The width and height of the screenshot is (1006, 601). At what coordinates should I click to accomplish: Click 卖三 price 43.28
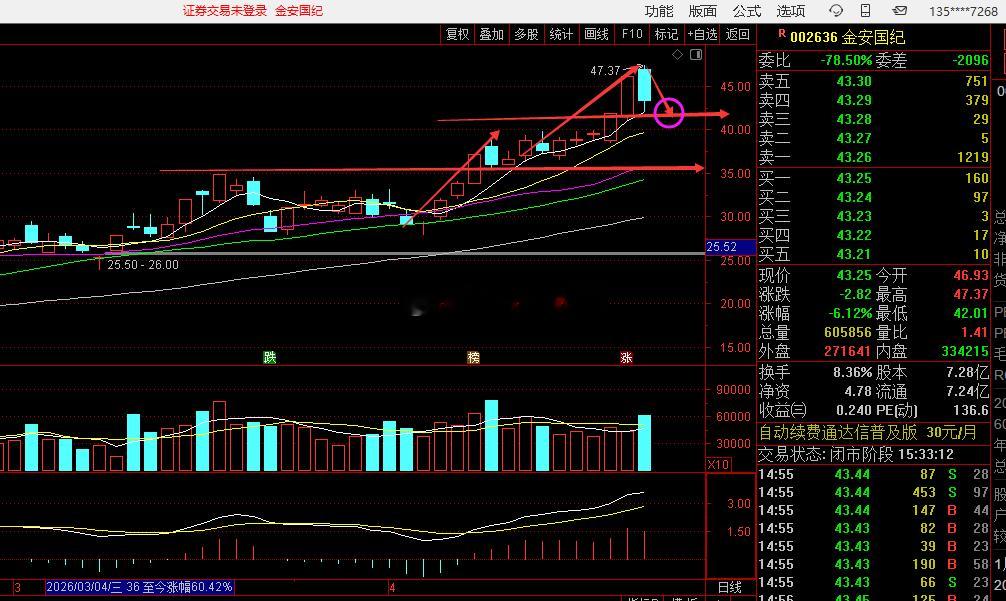pyautogui.click(x=854, y=119)
